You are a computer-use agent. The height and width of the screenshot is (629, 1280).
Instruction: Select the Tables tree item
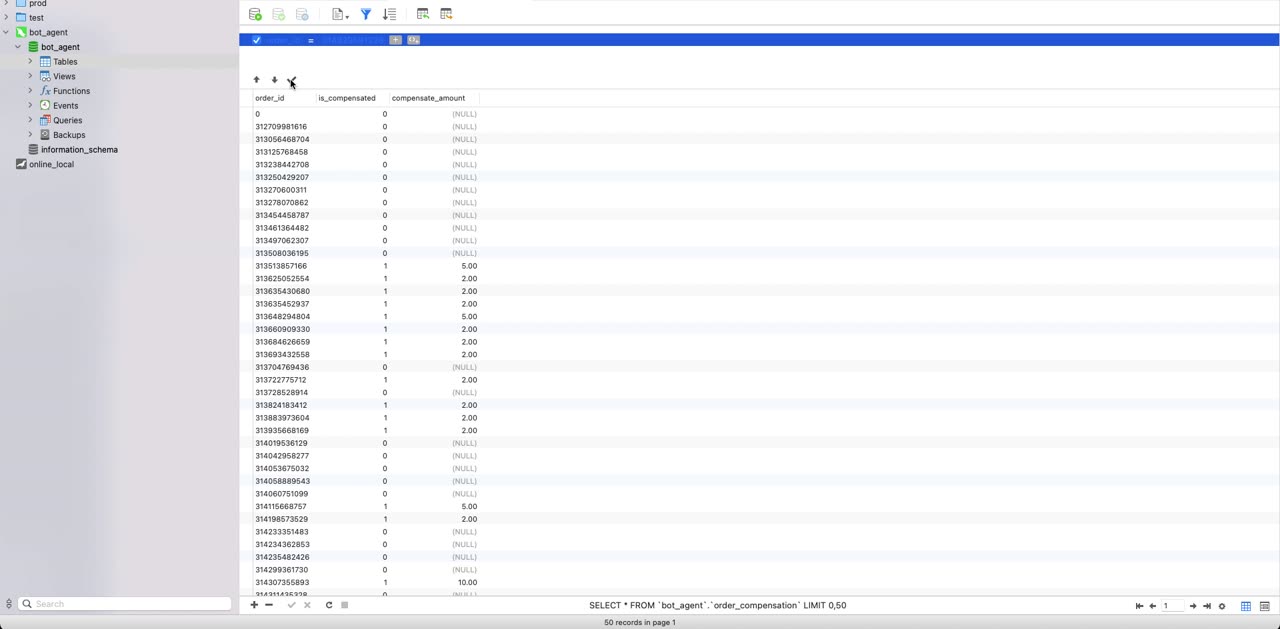(x=65, y=62)
